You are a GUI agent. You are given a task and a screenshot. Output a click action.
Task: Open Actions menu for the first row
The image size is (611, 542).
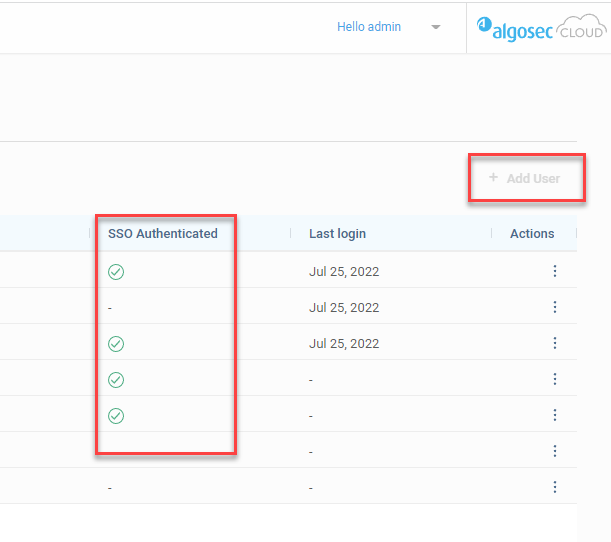pos(555,271)
